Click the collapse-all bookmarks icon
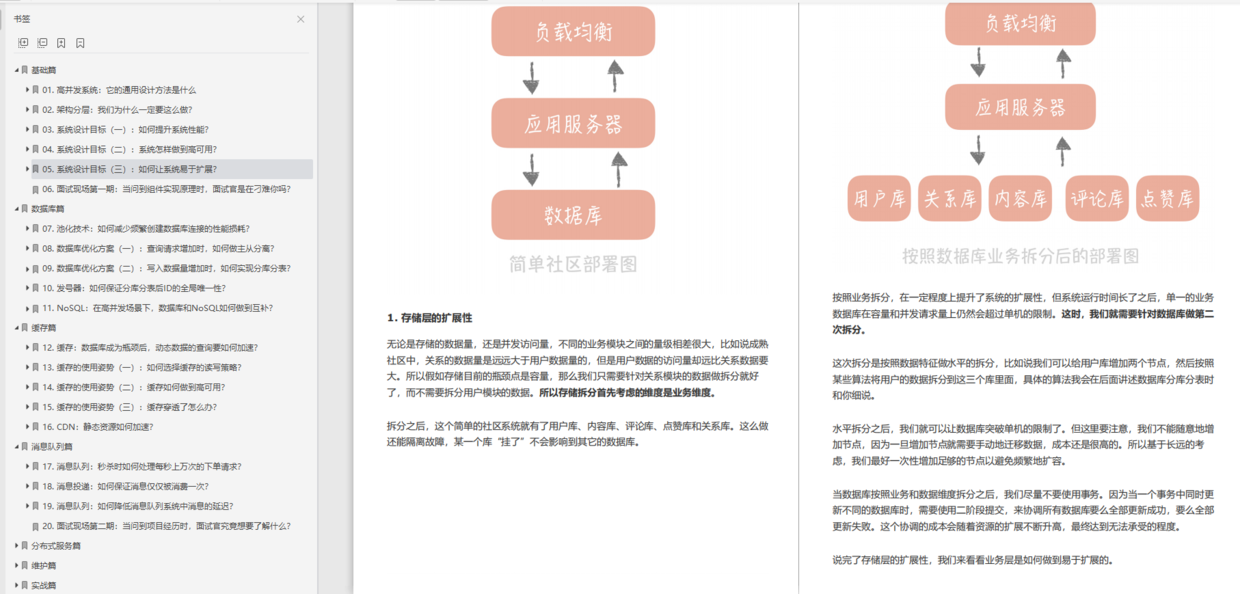Screen dimensions: 1240x594 [42, 43]
